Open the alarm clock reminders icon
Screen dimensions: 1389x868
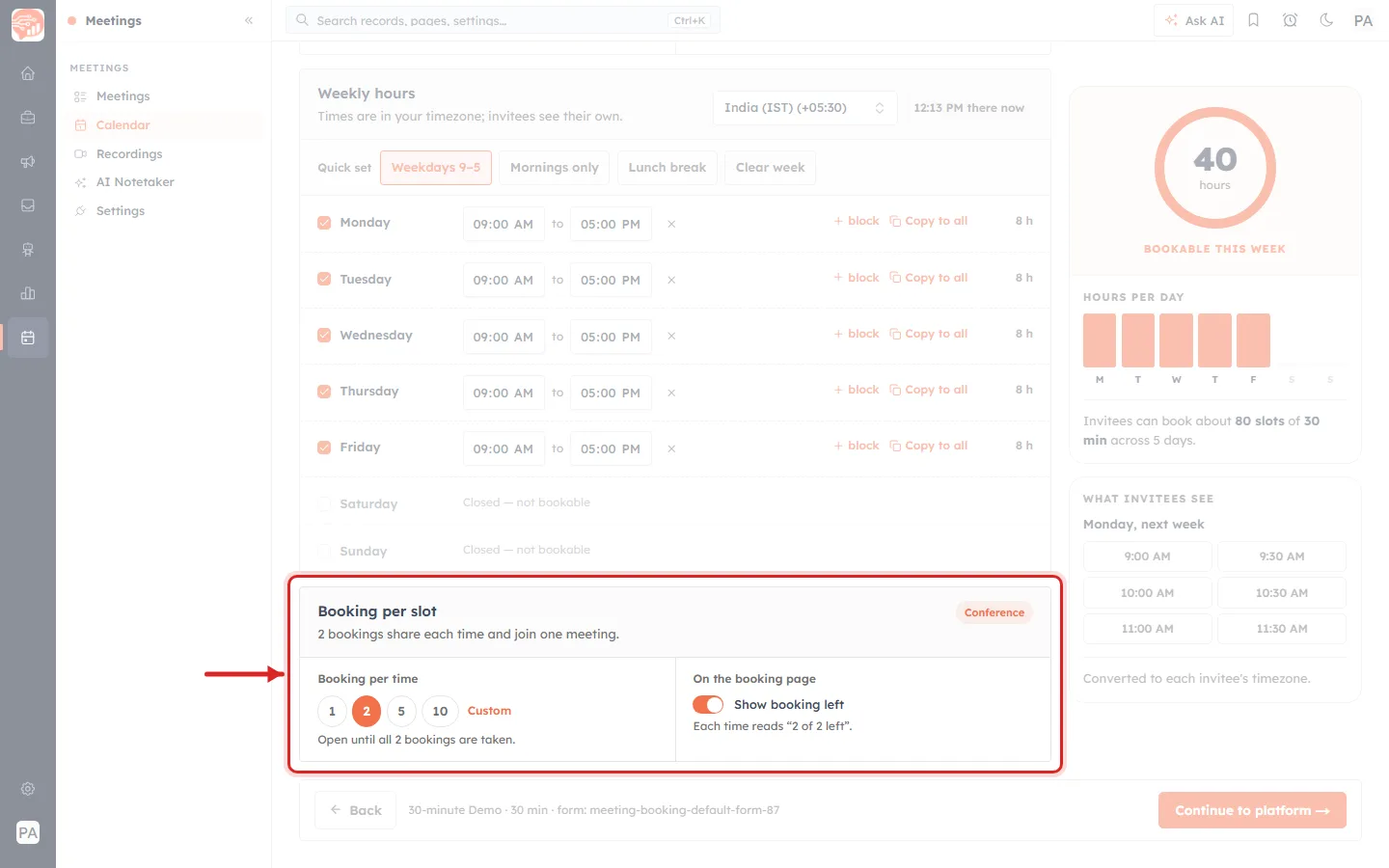pos(1291,20)
